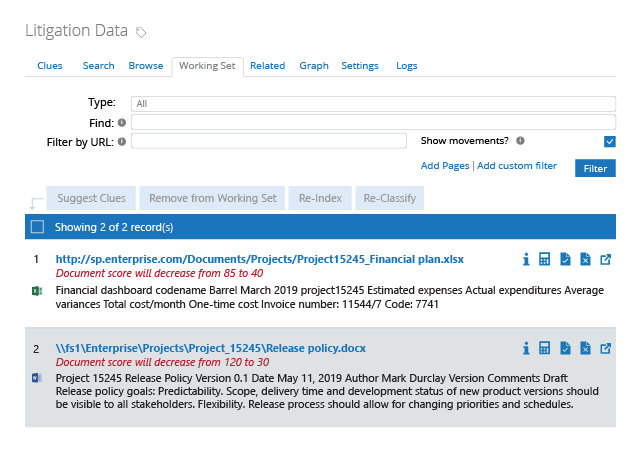Click help icon next to Show movements

point(520,141)
